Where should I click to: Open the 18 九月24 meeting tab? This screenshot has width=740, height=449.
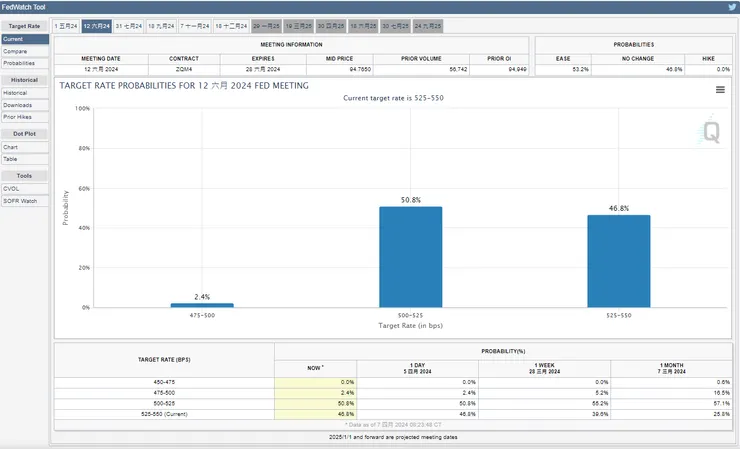161,24
